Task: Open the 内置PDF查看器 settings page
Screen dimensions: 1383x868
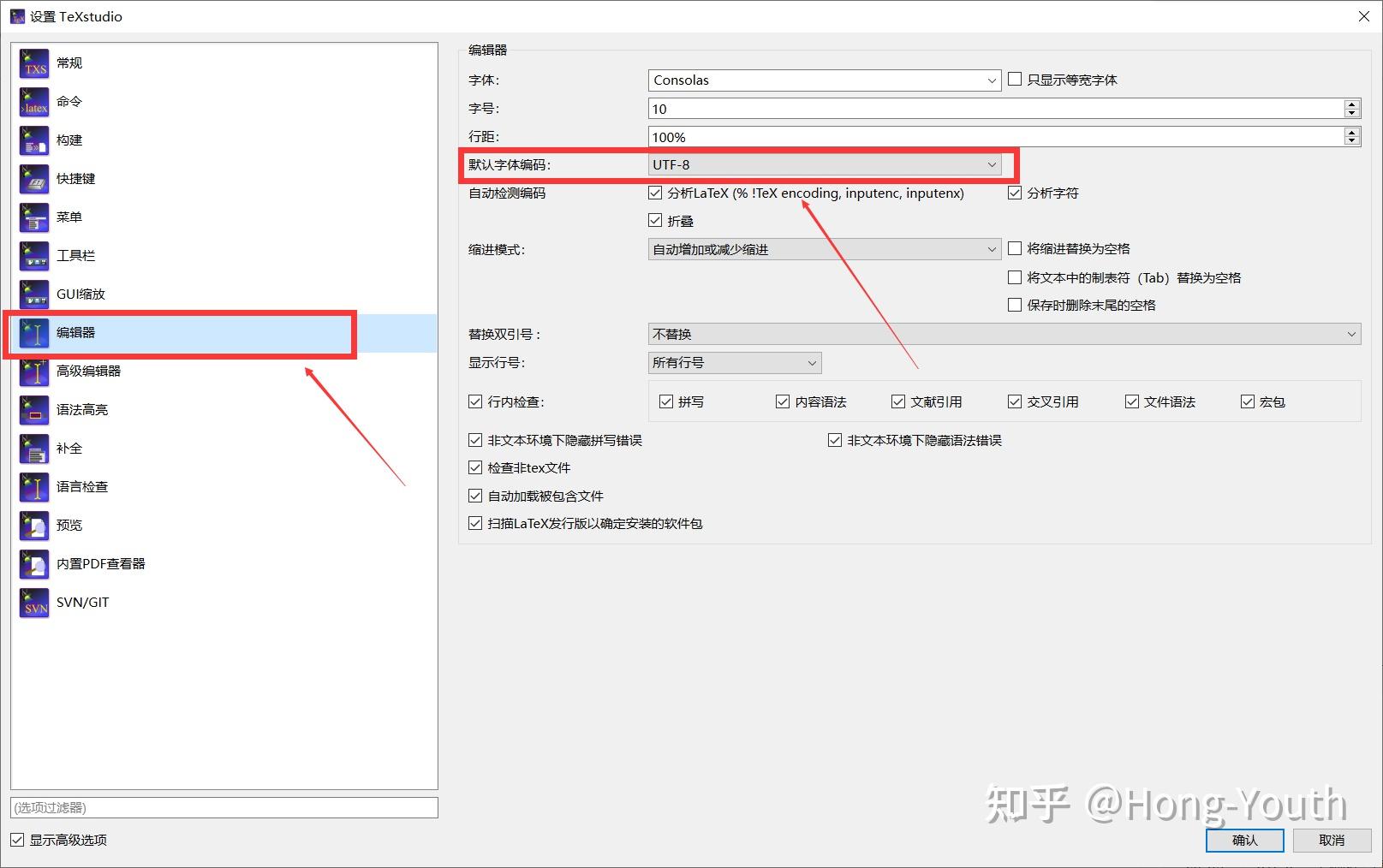Action: point(100,563)
